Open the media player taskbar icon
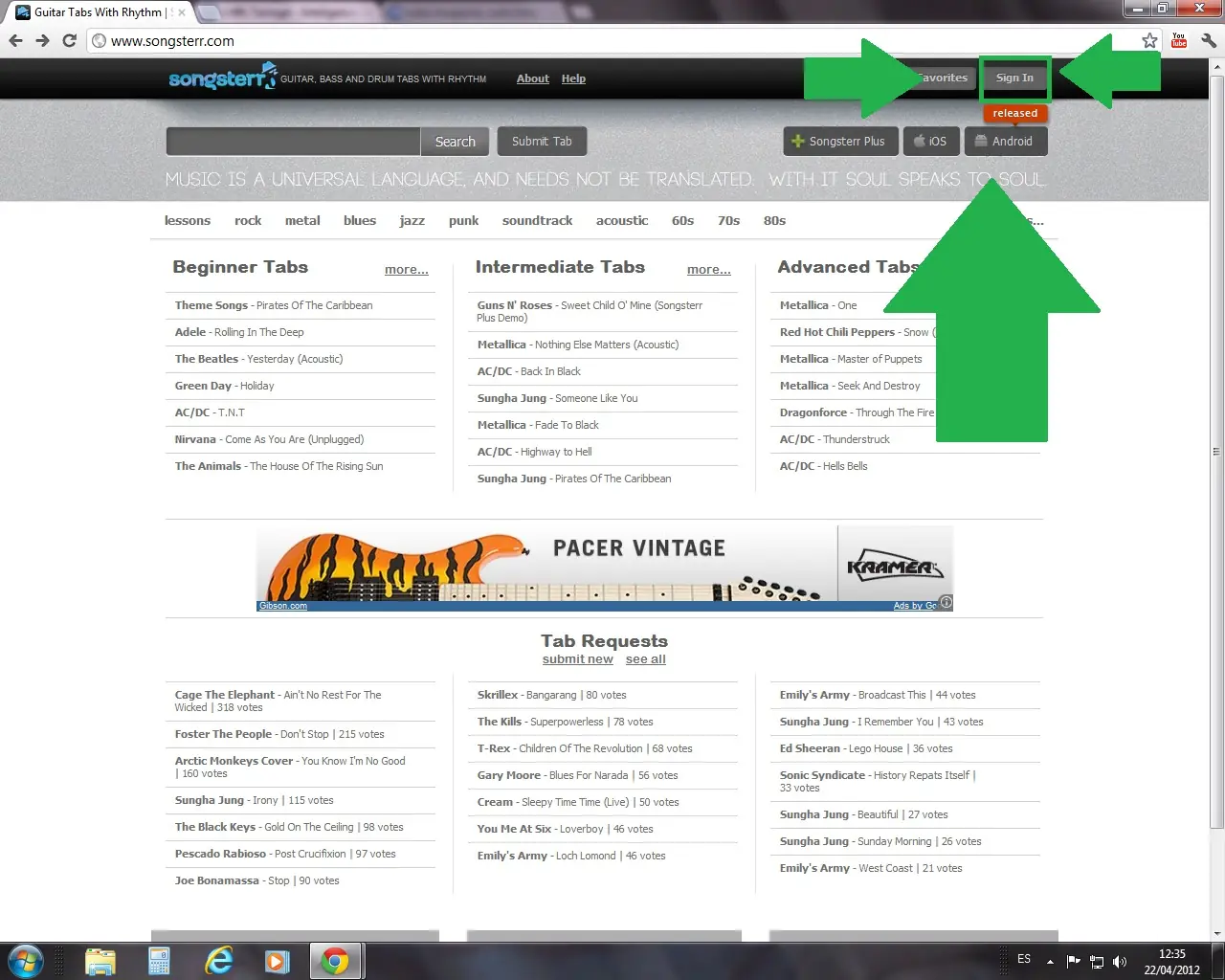The image size is (1225, 980). point(277,961)
